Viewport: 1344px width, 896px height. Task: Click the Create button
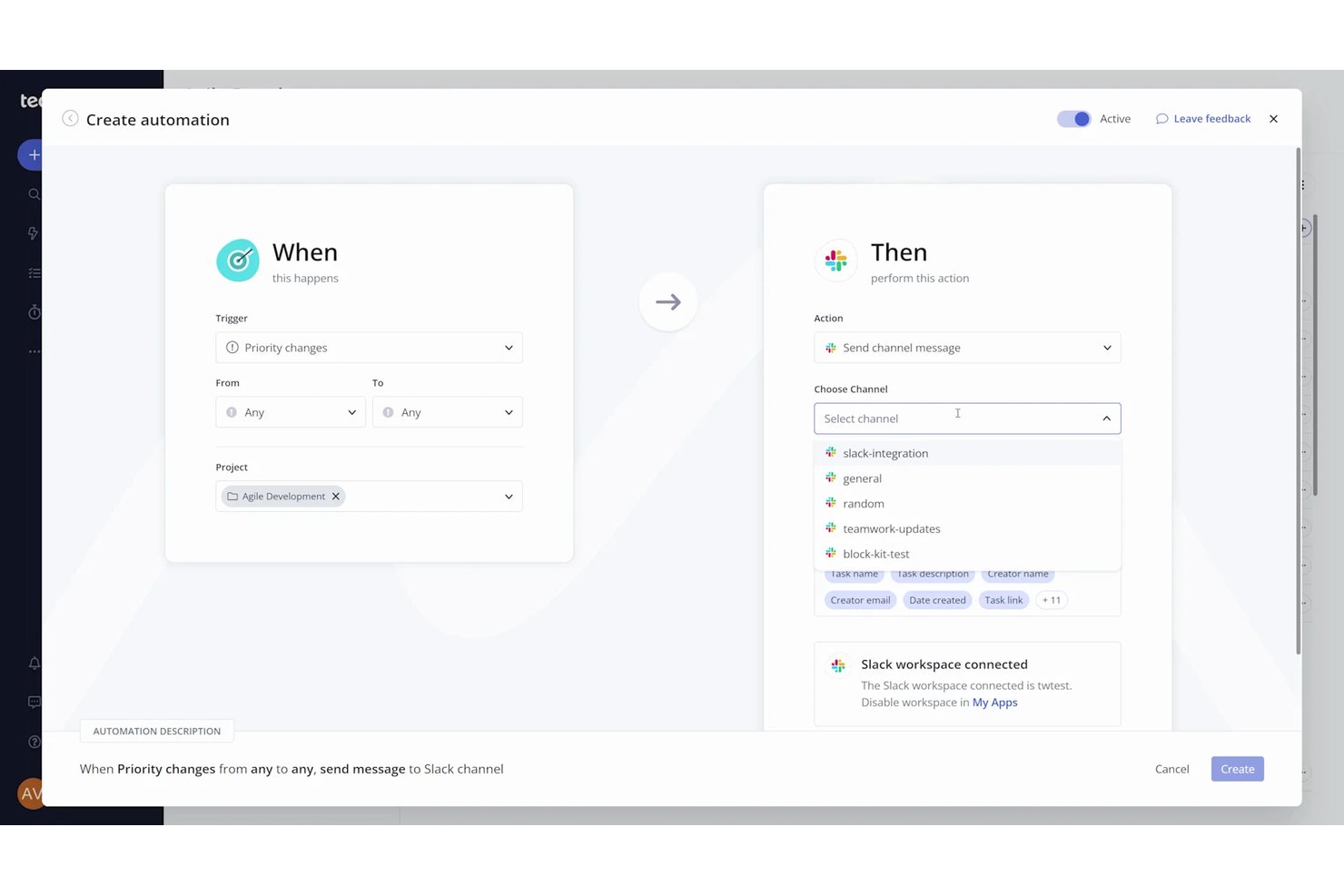(x=1237, y=769)
